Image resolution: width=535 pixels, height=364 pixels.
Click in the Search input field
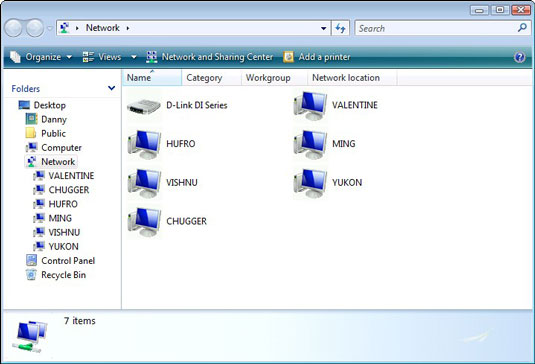[436, 28]
